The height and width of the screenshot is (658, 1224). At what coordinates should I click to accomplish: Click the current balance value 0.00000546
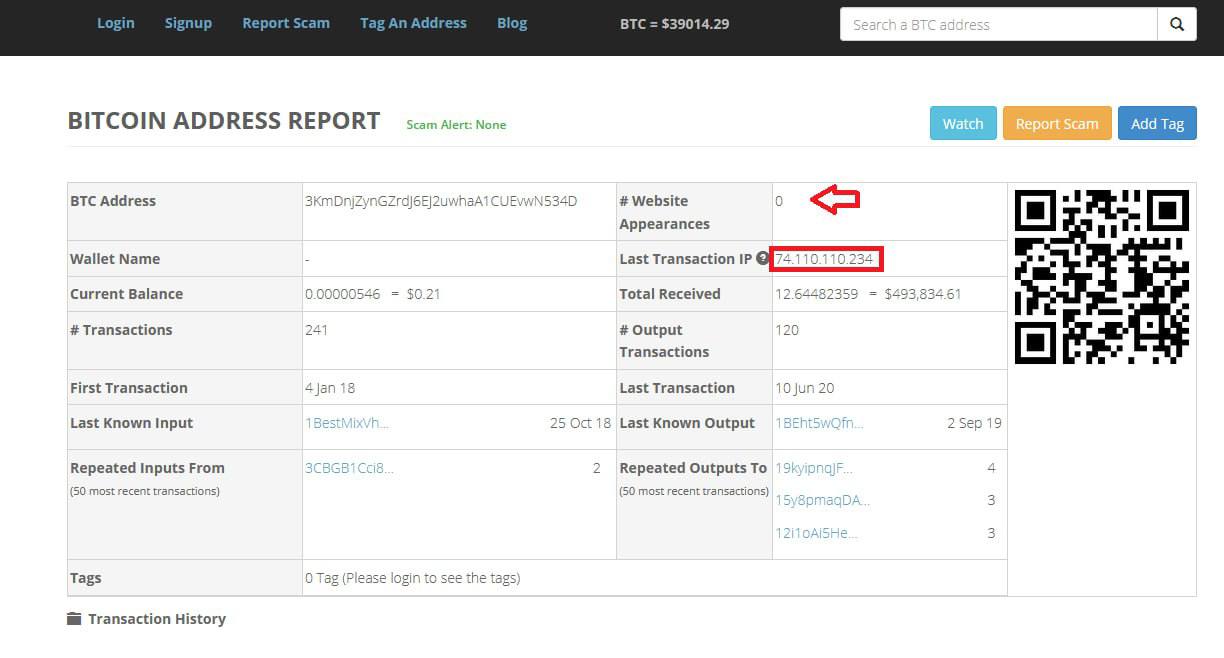[x=343, y=294]
